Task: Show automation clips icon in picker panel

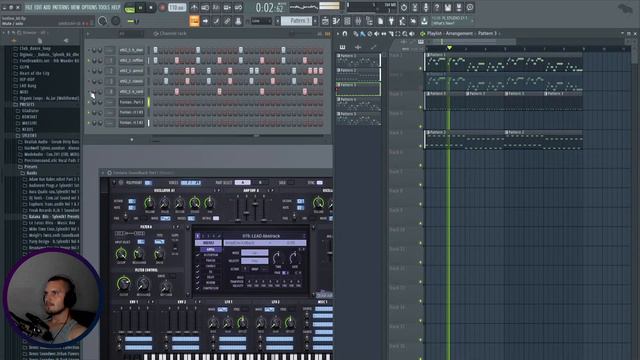Action: click(373, 47)
